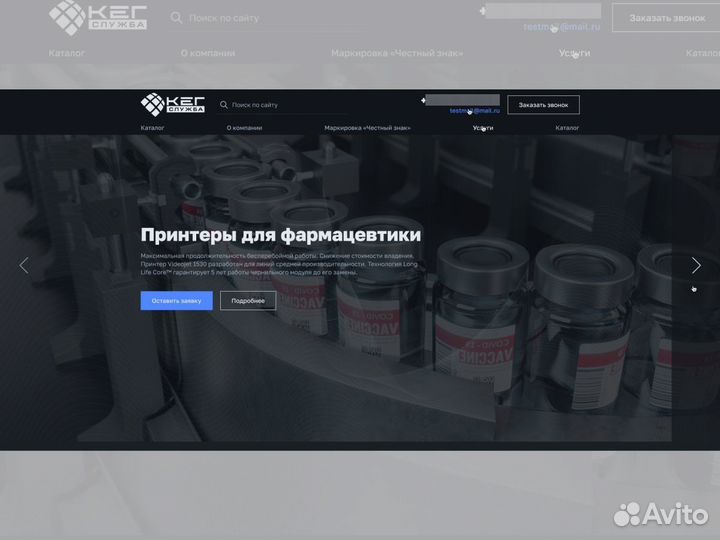Click the large faded КЕГ Служба logo at the very top
This screenshot has width=720, height=540.
click(97, 17)
